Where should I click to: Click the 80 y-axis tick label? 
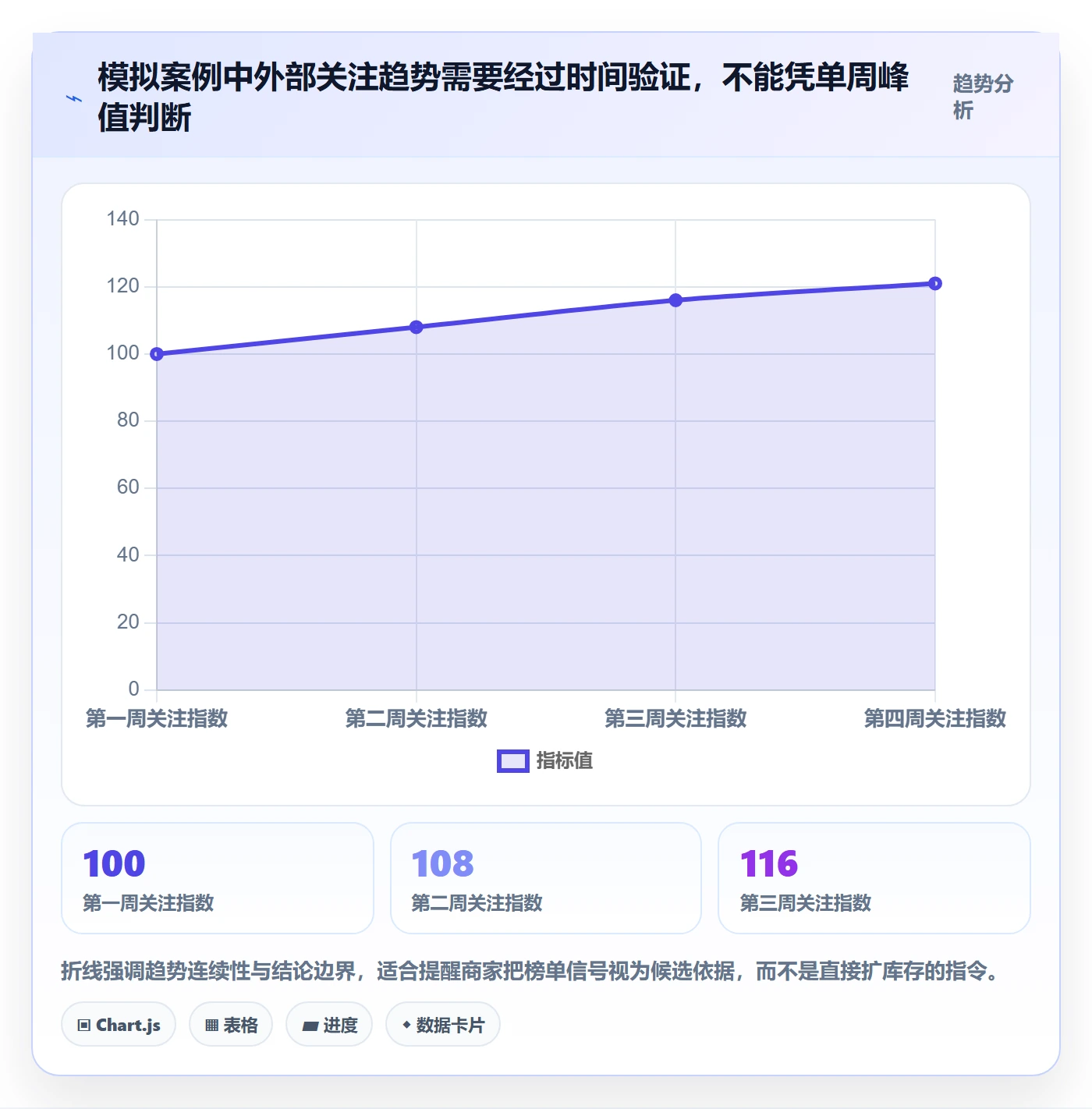(x=128, y=420)
